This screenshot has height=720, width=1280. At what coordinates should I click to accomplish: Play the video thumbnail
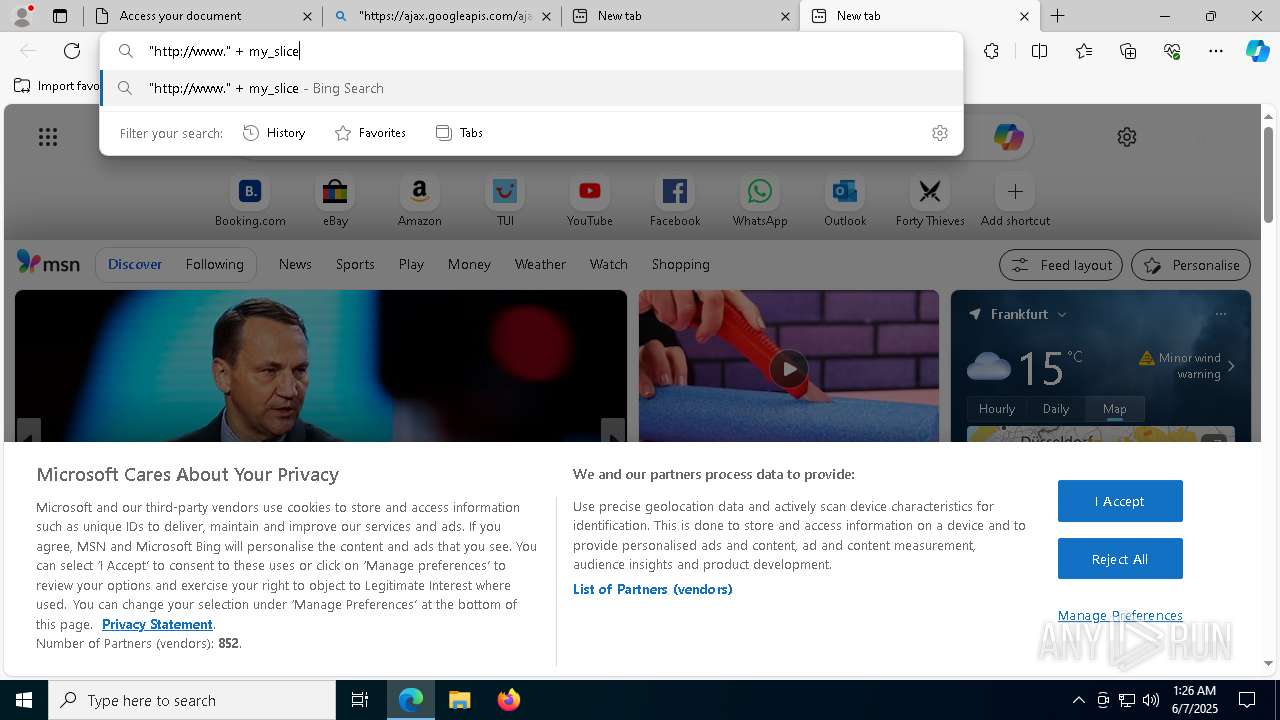789,369
